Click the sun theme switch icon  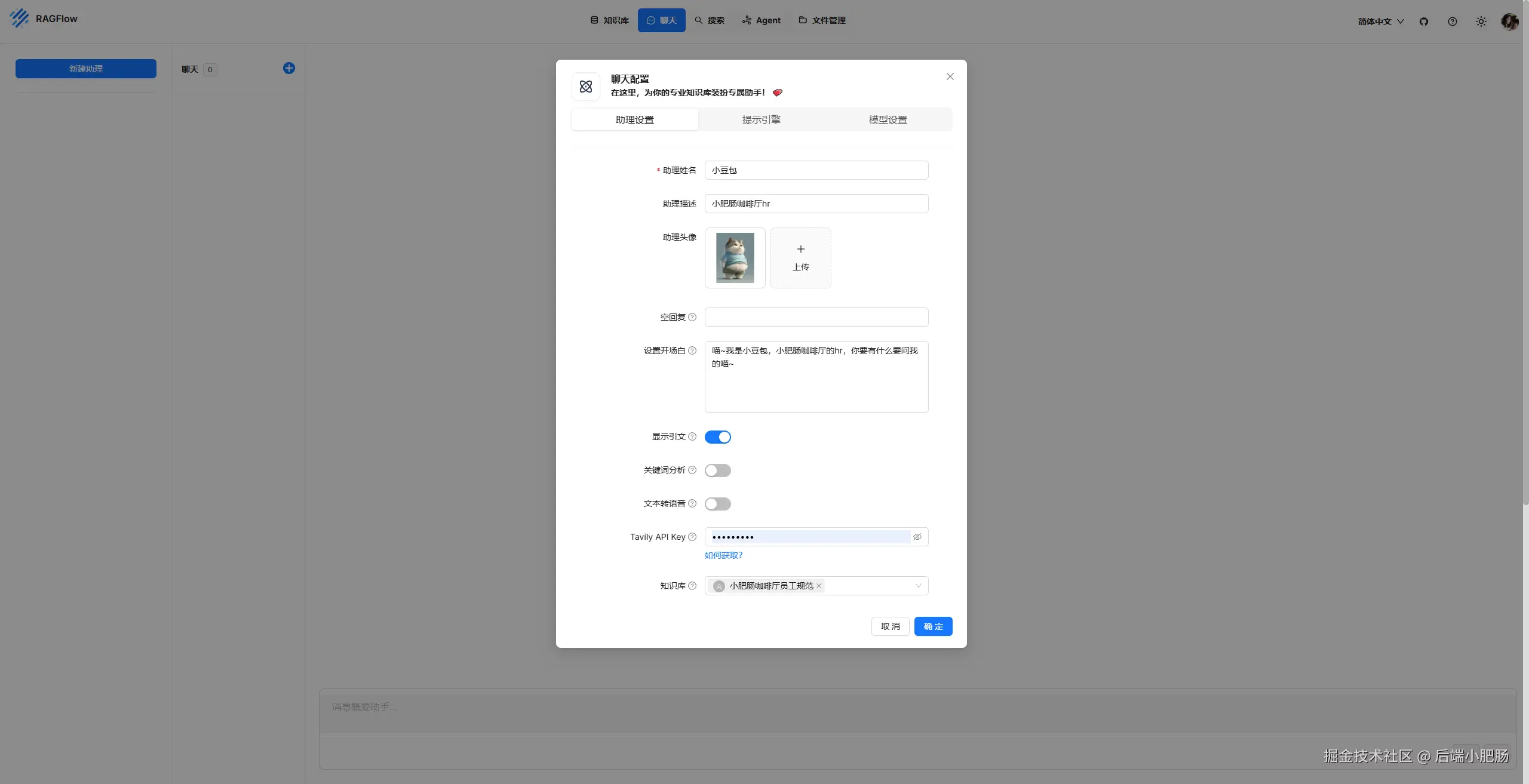[1481, 21]
